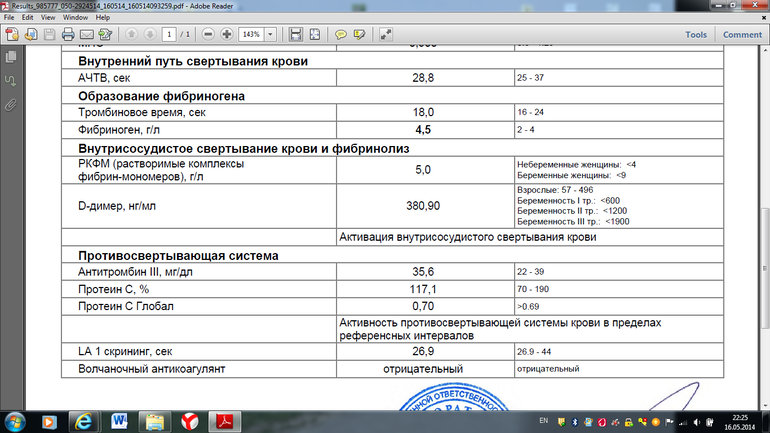Click the EN language indicator

[x=544, y=421]
